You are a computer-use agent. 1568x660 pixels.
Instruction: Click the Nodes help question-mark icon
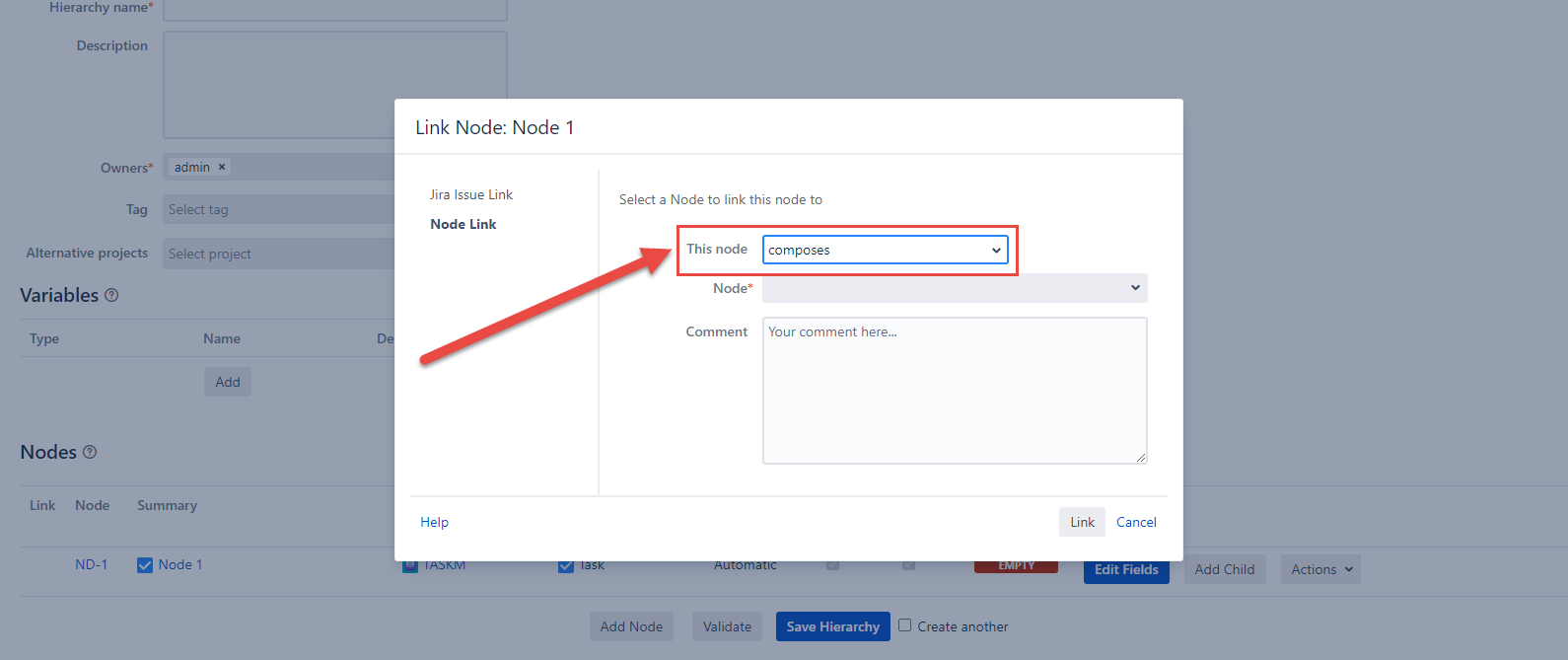[90, 452]
